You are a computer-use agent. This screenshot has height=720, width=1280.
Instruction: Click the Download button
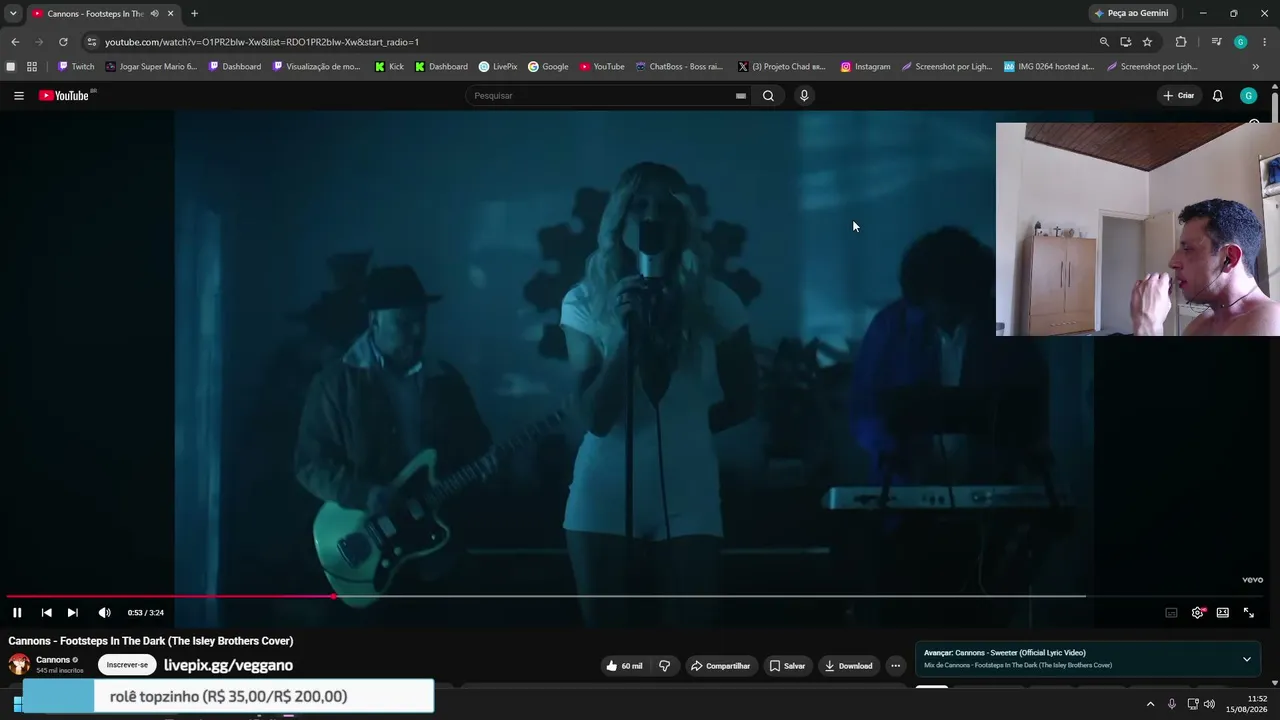click(x=848, y=666)
